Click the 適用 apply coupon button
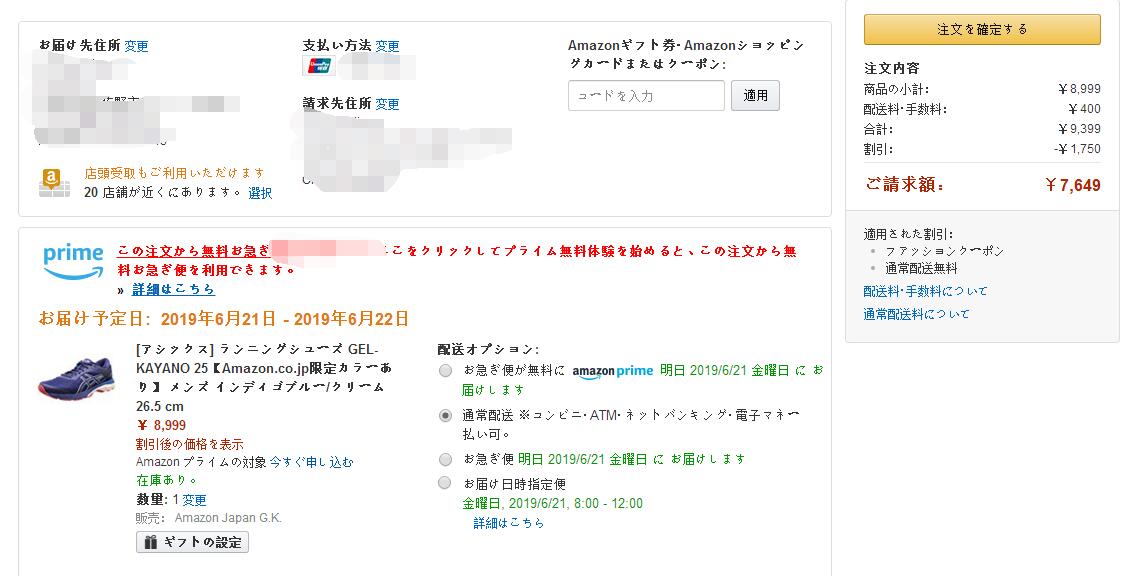Viewport: 1138px width, 576px height. (756, 96)
